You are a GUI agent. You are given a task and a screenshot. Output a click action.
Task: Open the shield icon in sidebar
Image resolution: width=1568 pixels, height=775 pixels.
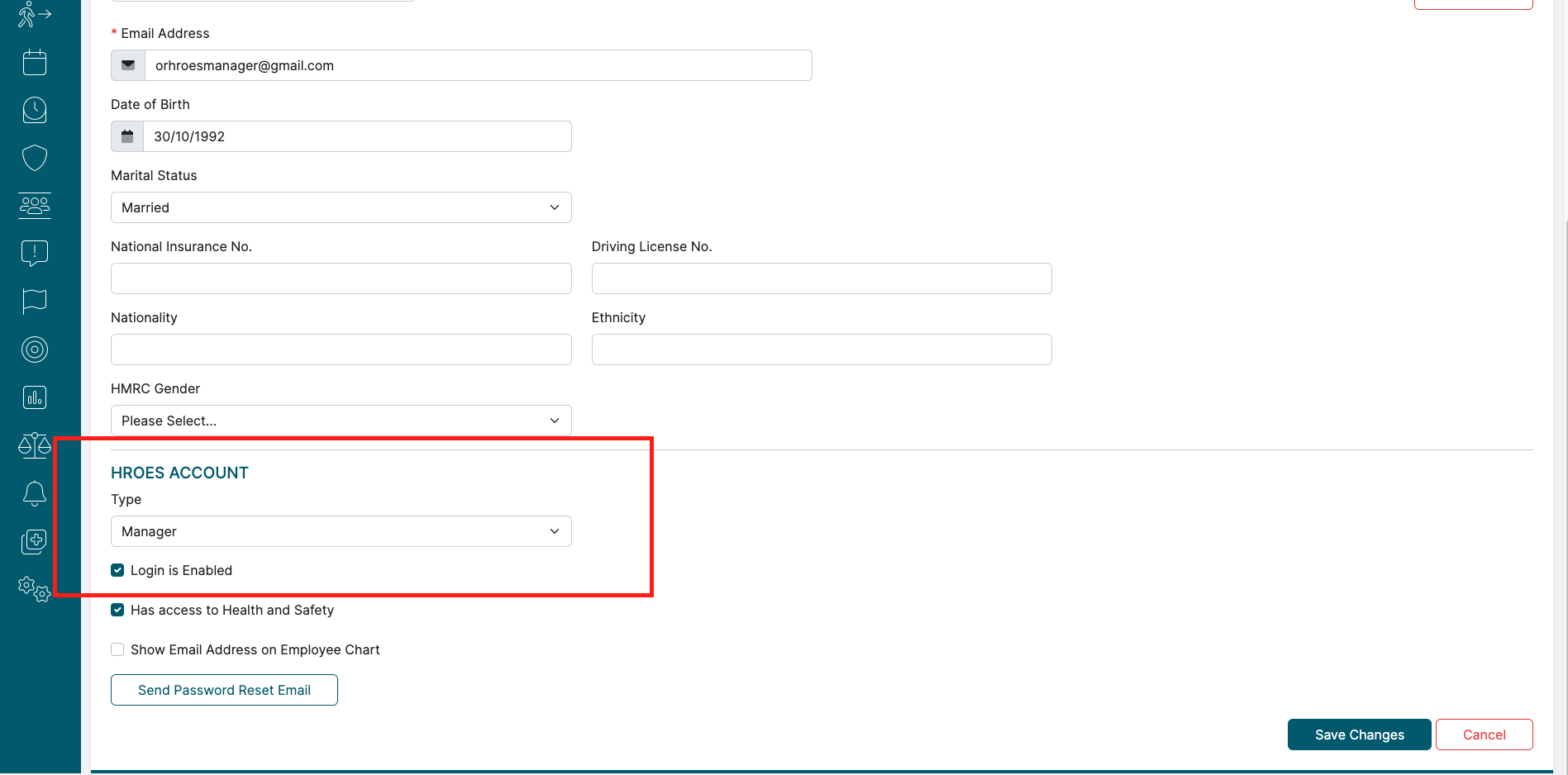point(35,158)
